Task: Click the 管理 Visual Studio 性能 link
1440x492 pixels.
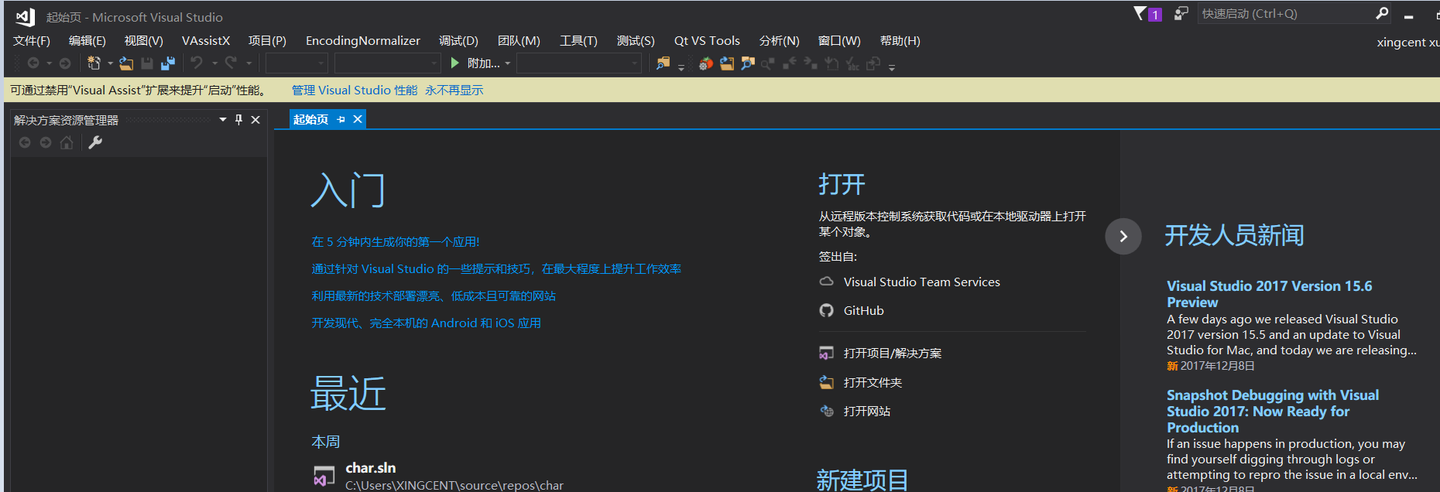Action: [354, 90]
